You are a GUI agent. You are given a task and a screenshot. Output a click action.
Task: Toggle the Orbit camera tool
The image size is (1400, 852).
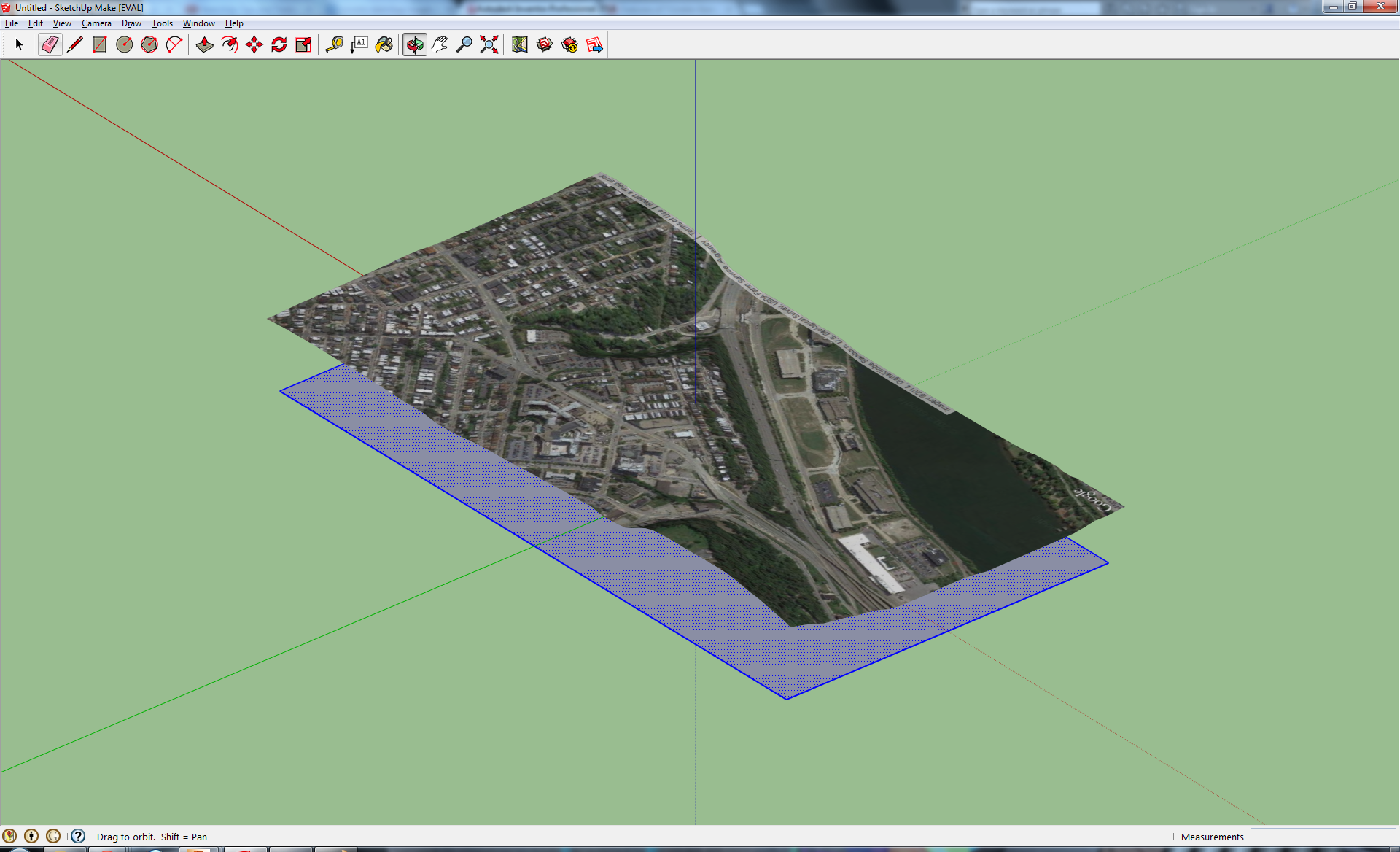click(x=415, y=44)
